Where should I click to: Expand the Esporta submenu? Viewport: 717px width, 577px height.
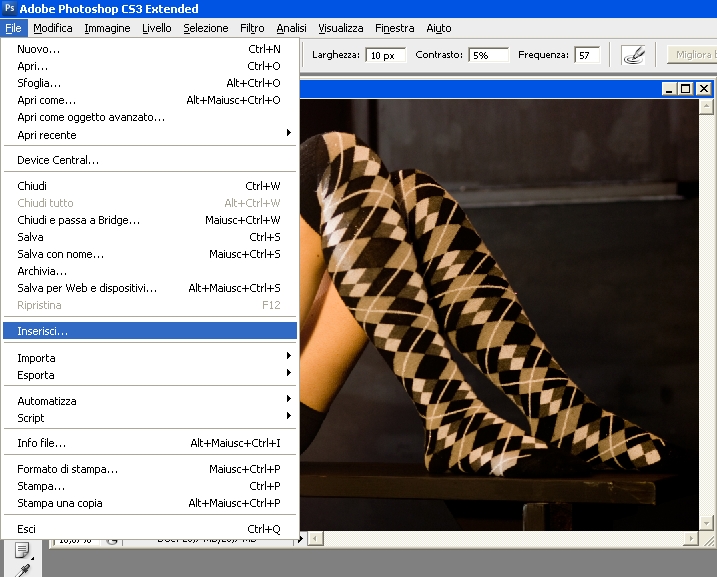click(150, 375)
